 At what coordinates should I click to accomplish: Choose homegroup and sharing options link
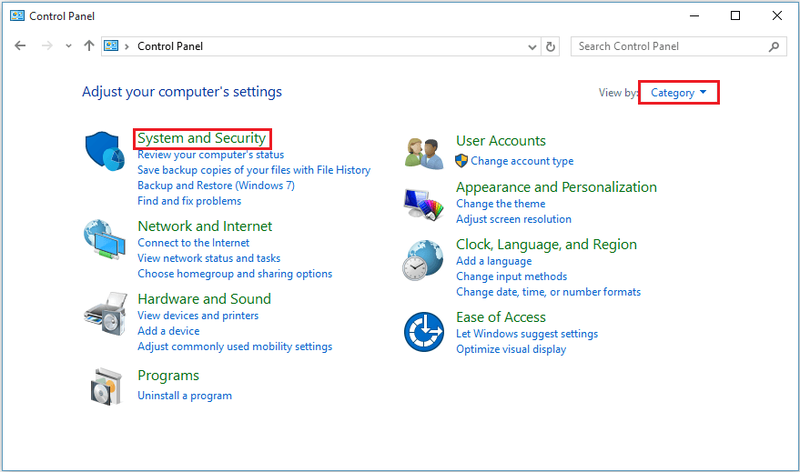point(235,274)
